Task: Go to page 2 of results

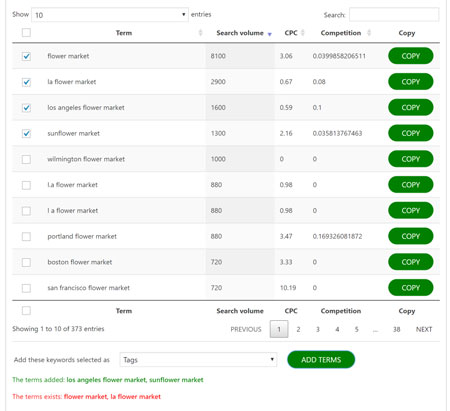Action: (x=298, y=329)
